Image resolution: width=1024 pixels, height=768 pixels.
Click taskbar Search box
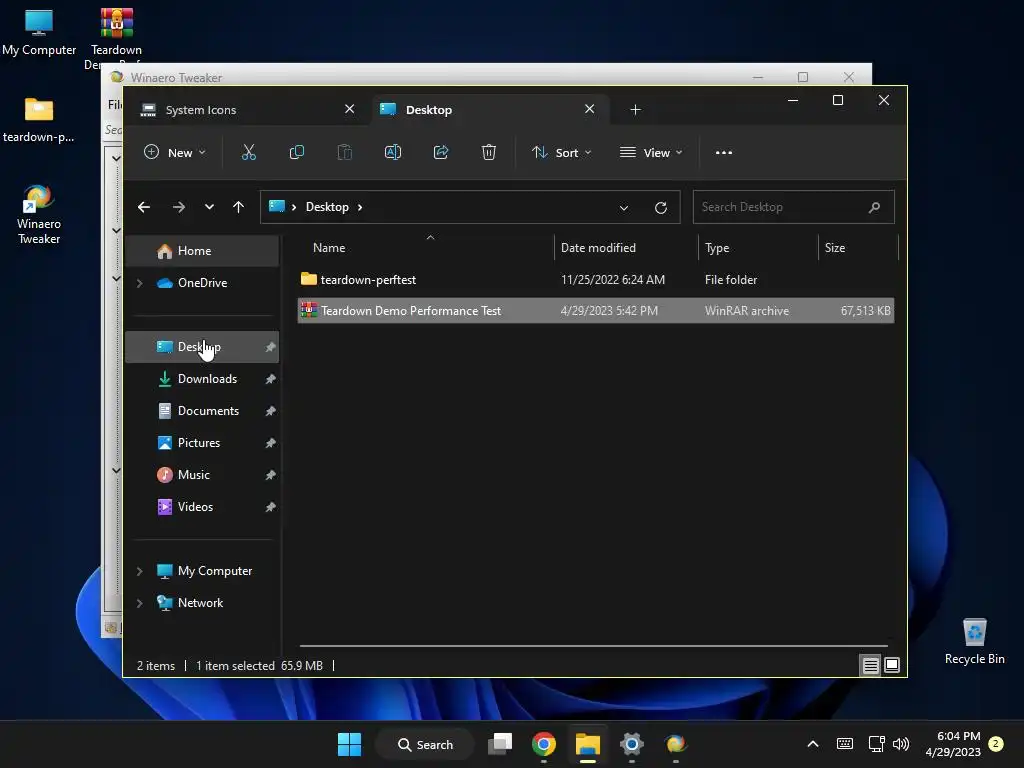pos(425,744)
